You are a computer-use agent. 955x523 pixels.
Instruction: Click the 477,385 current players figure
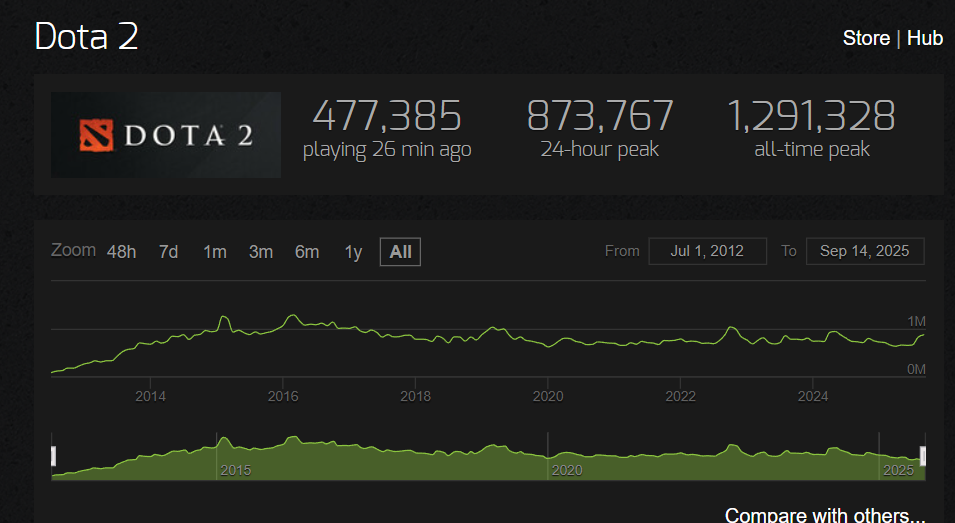point(387,116)
